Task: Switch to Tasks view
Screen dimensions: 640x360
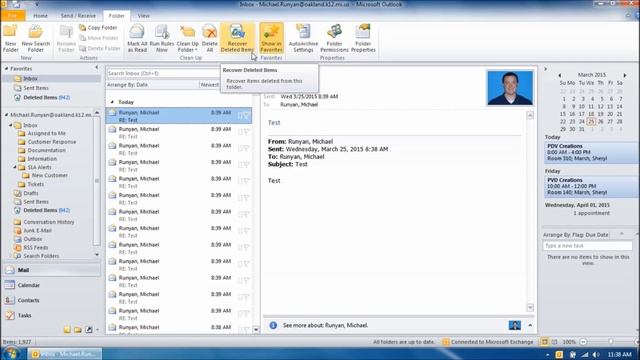Action: coord(51,315)
